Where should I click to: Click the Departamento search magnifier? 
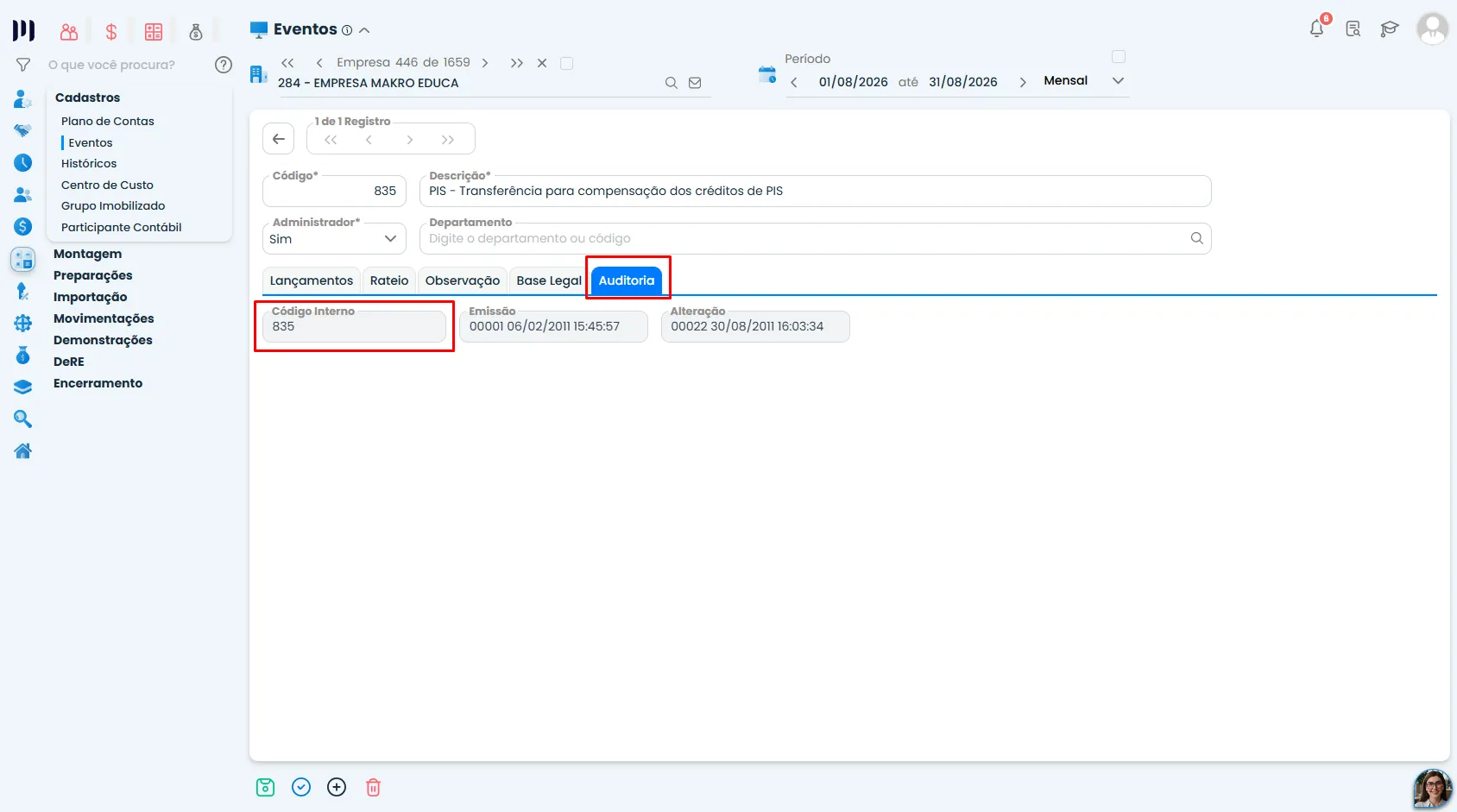(1197, 238)
